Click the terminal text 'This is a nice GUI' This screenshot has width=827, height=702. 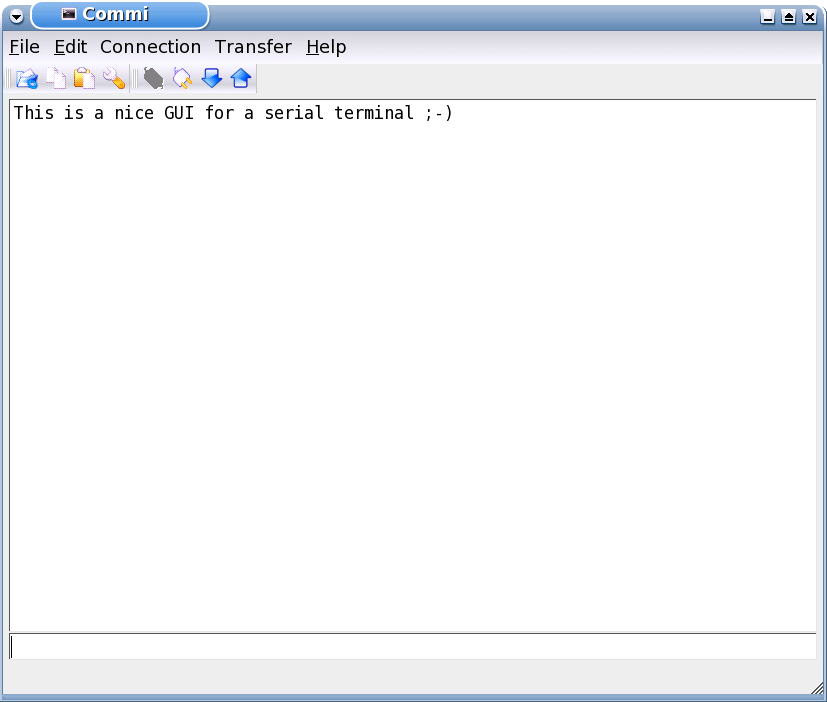104,113
